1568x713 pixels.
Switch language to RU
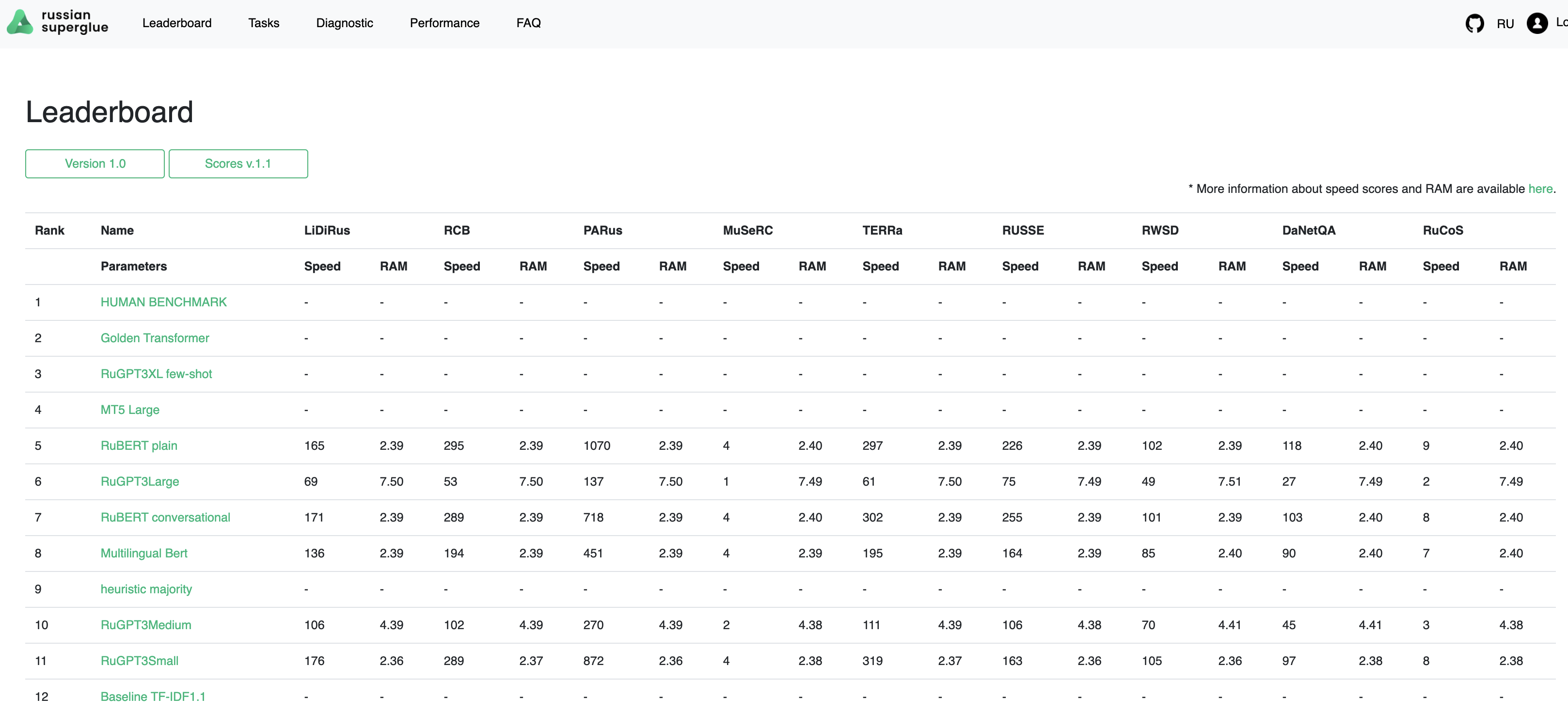point(1505,24)
